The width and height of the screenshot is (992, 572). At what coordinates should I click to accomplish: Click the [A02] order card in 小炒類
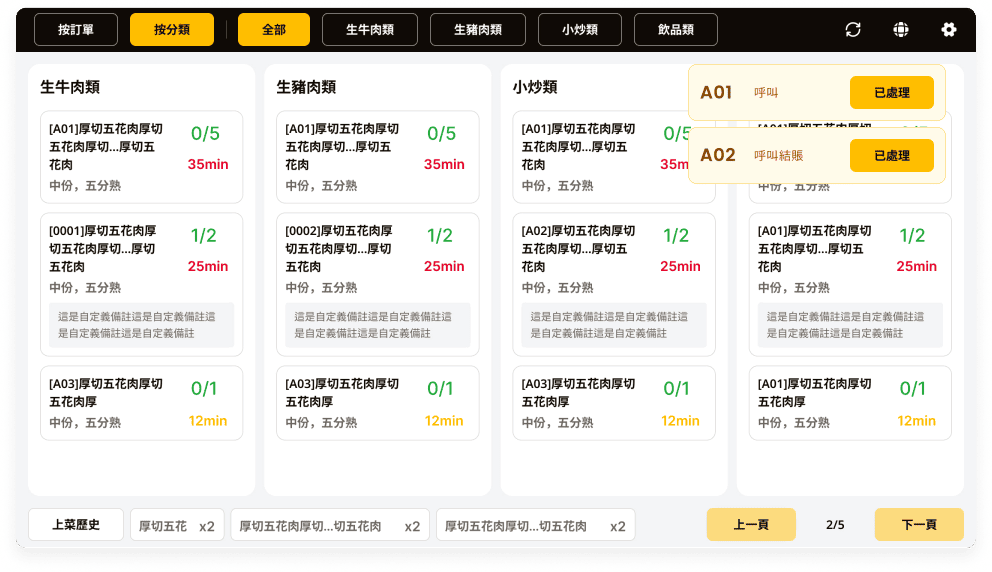click(x=613, y=284)
